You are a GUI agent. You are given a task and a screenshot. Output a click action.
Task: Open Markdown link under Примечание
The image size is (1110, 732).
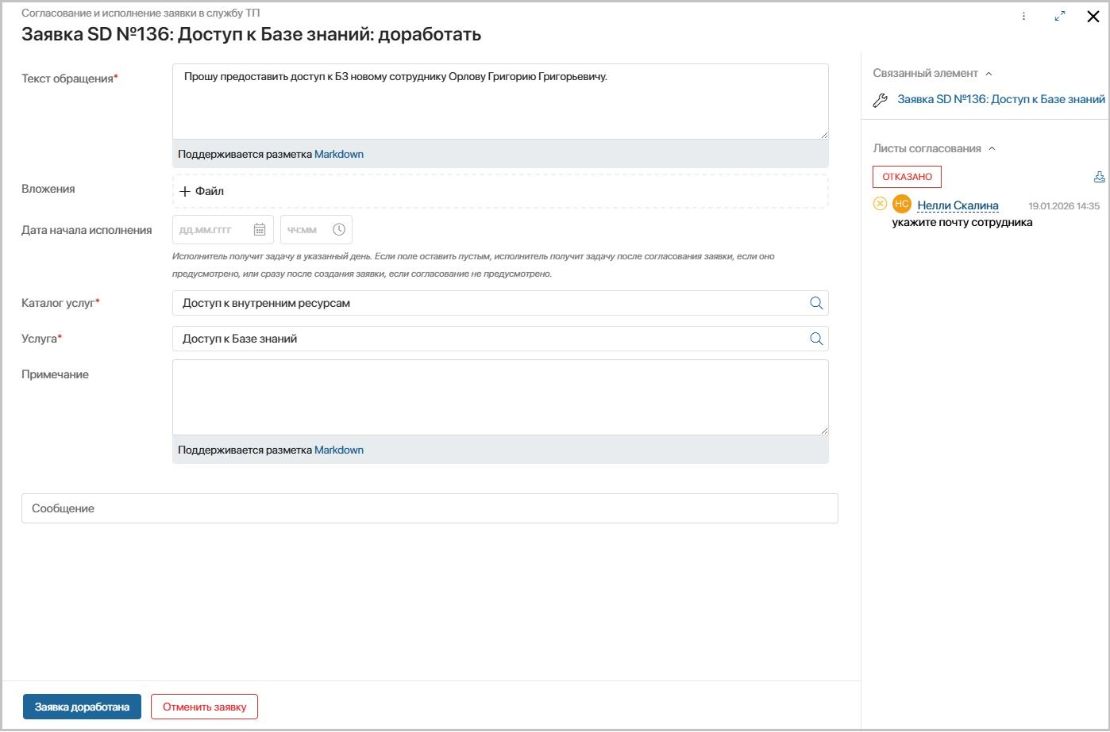tap(339, 450)
